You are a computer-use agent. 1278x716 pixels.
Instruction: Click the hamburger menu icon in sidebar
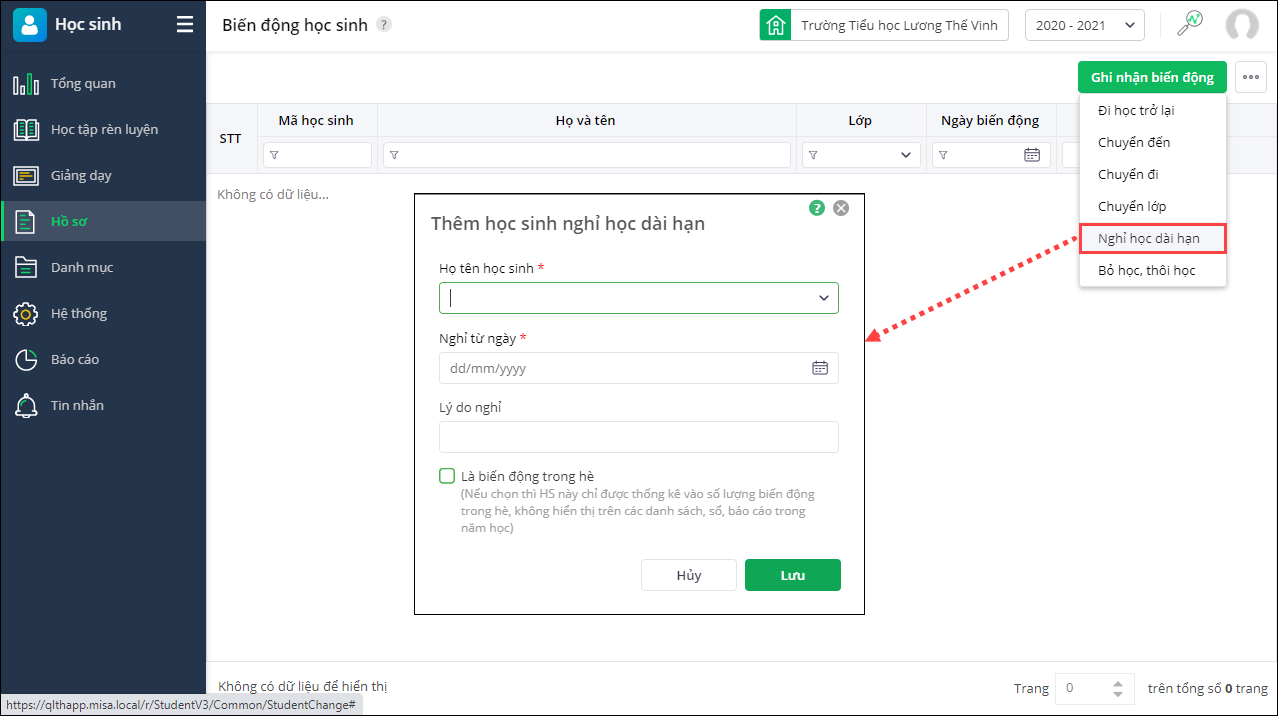point(185,25)
